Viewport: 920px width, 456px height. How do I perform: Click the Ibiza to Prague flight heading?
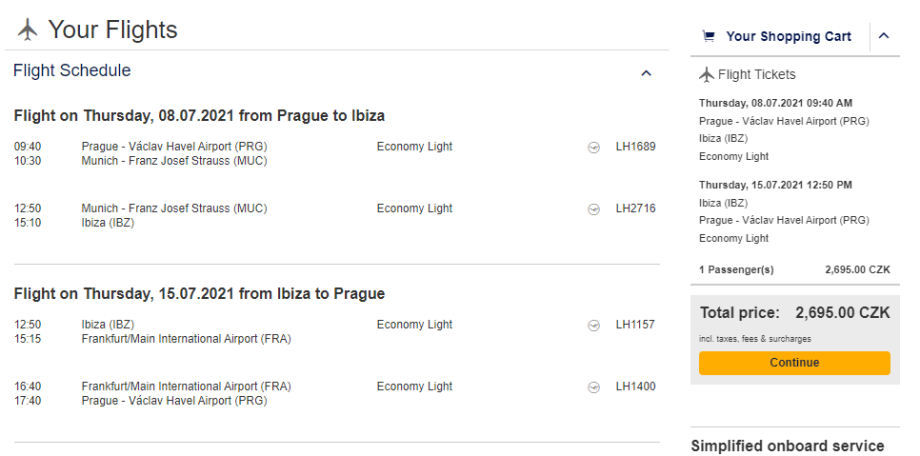click(x=199, y=294)
